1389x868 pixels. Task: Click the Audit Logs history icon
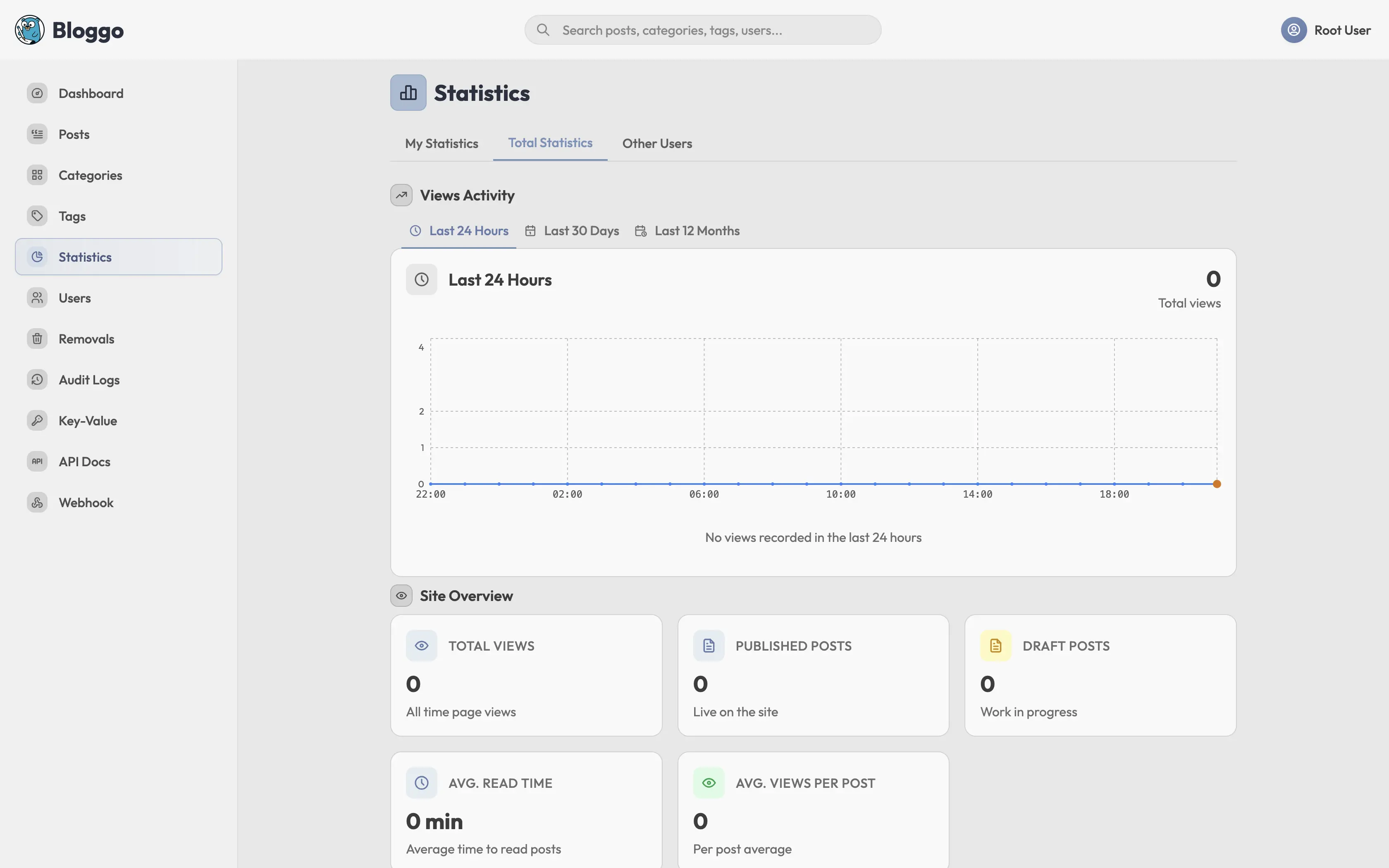click(x=37, y=379)
